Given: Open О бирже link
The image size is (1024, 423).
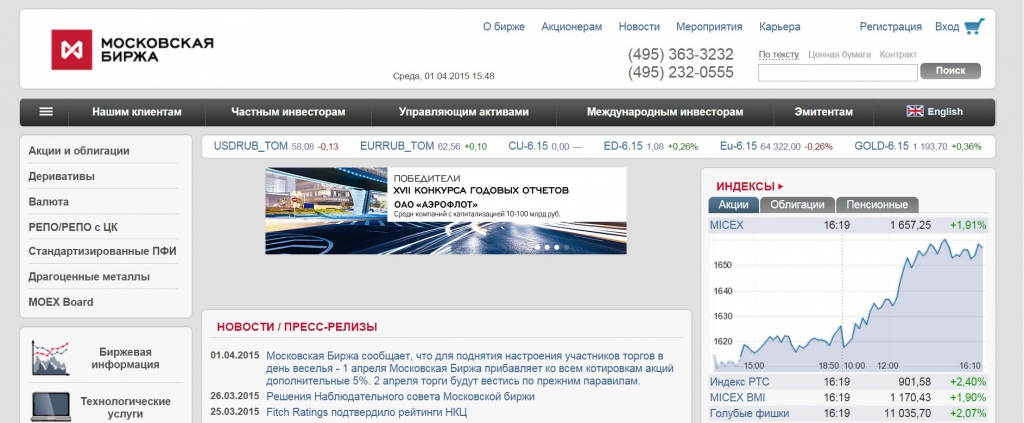Looking at the screenshot, I should pyautogui.click(x=504, y=27).
